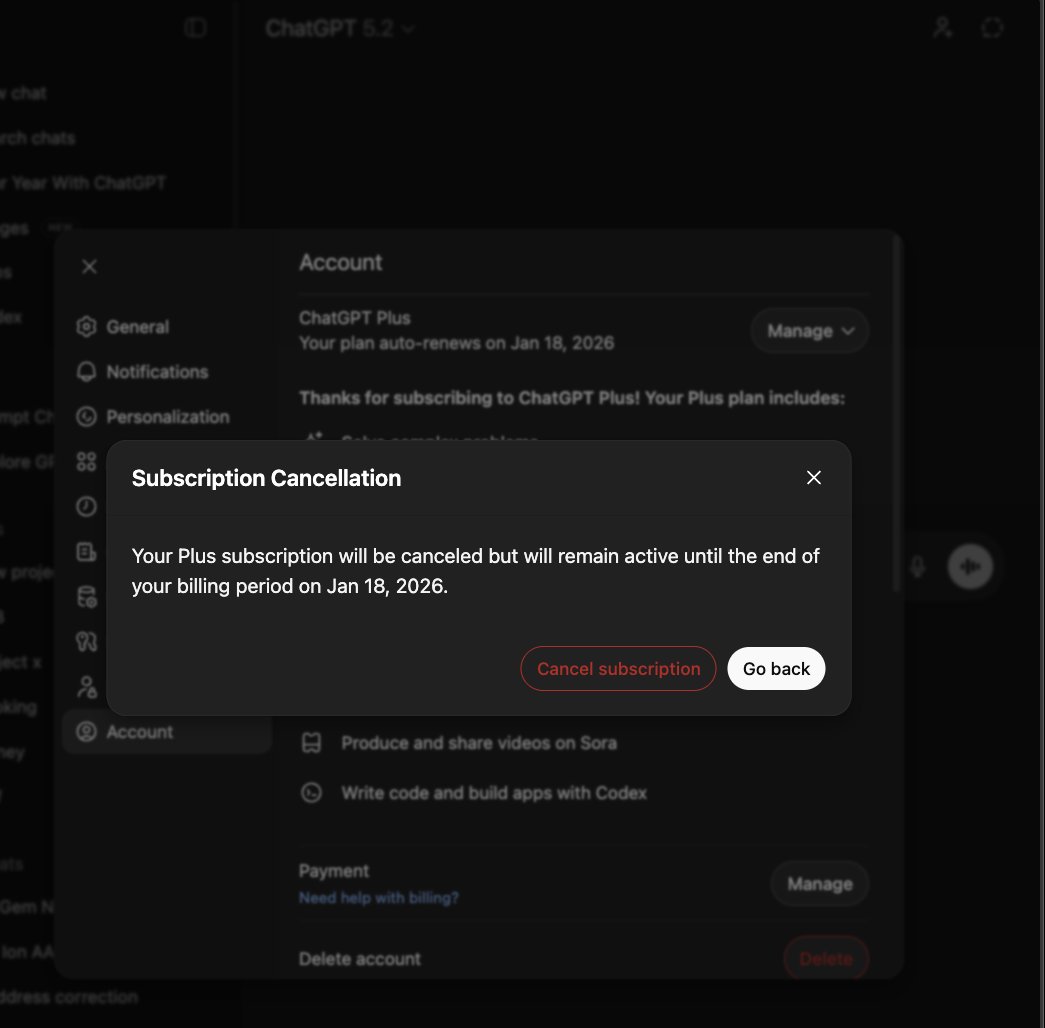Open Personalization settings tab

[167, 417]
